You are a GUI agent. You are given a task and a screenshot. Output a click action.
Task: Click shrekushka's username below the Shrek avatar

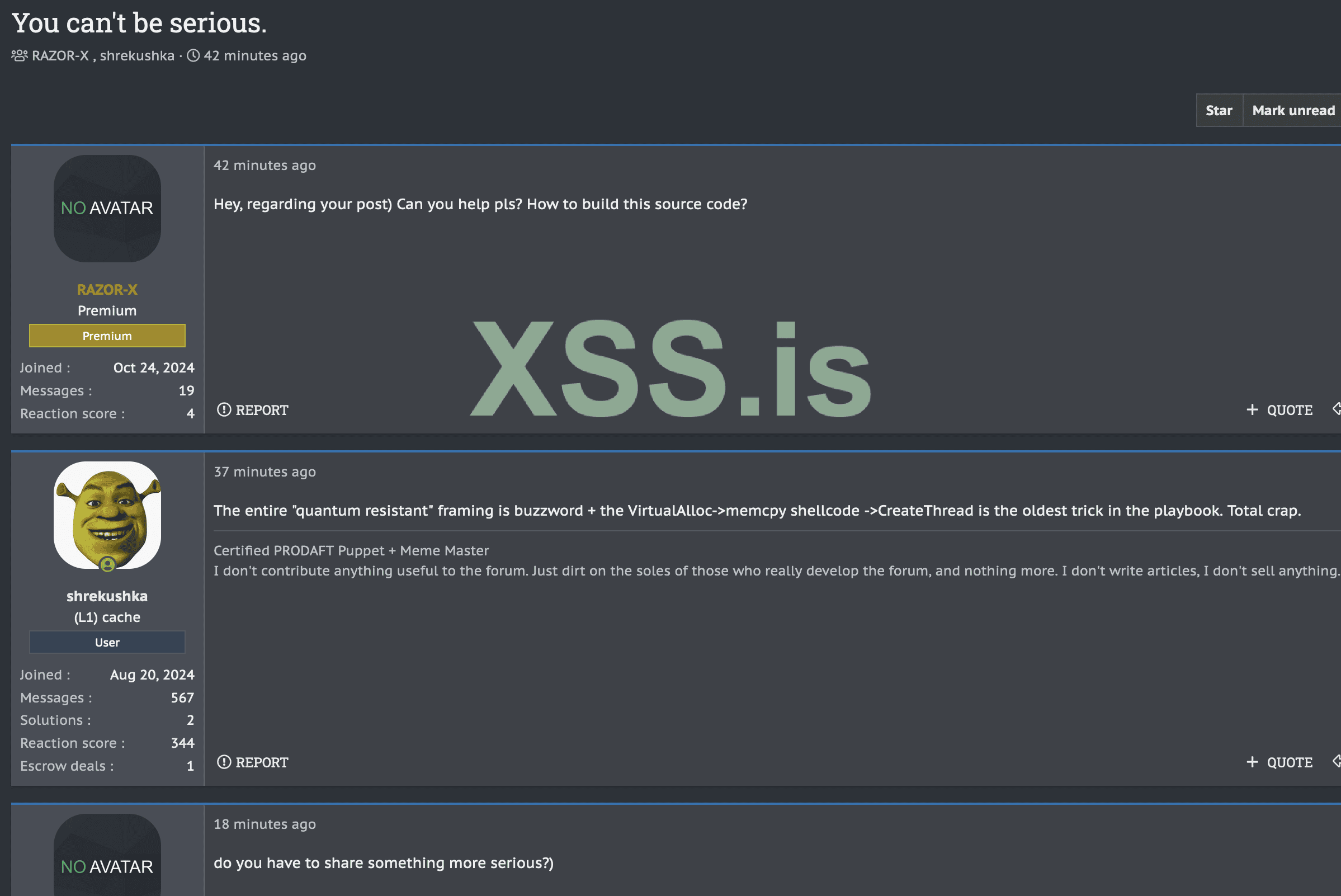[x=107, y=596]
